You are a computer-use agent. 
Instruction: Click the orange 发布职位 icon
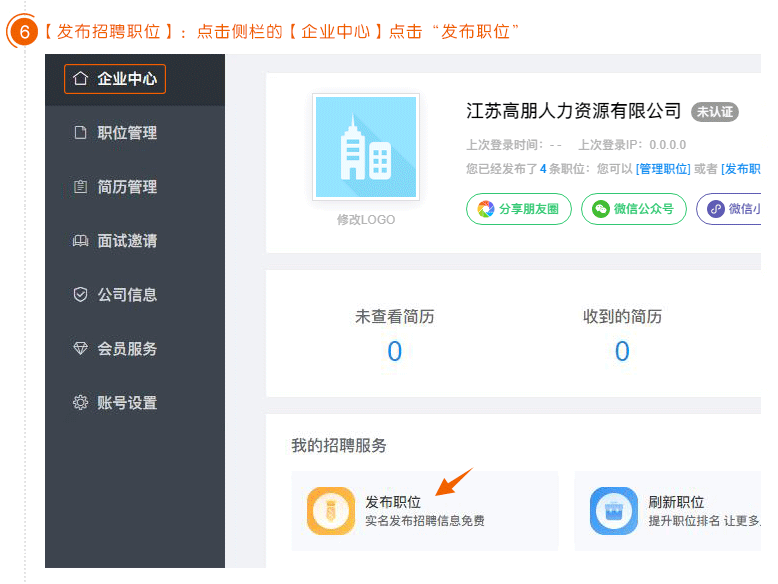(x=331, y=511)
